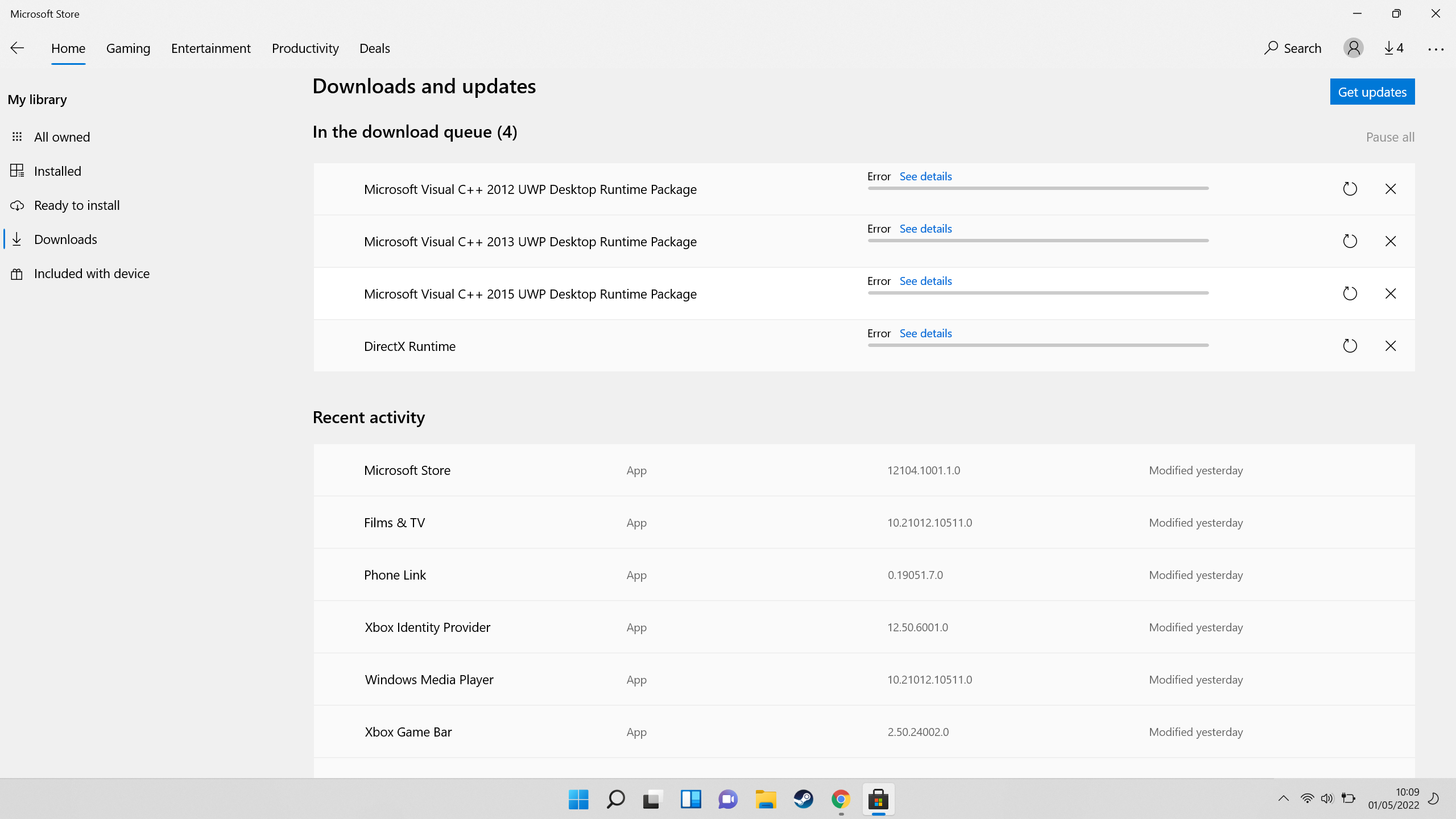Select All owned in My library
This screenshot has height=819, width=1456.
(62, 137)
